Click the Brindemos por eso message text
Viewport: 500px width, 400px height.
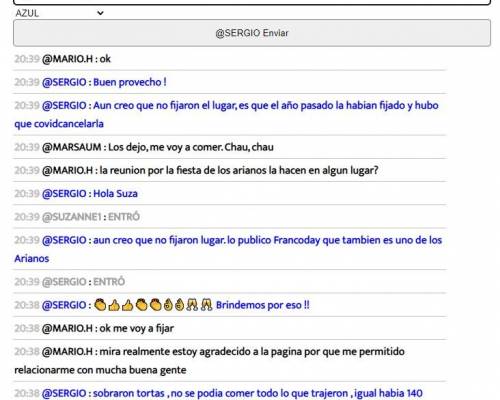[x=263, y=305]
